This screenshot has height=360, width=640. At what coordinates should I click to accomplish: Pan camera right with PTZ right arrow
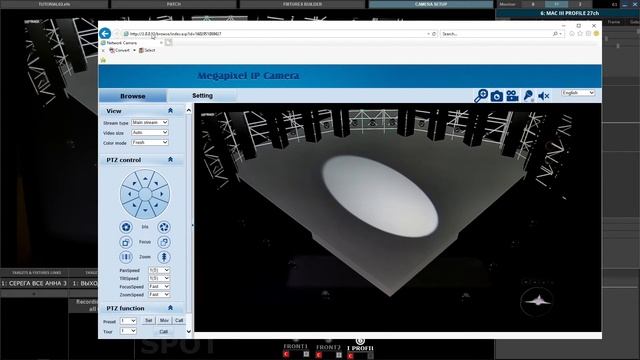click(x=161, y=194)
